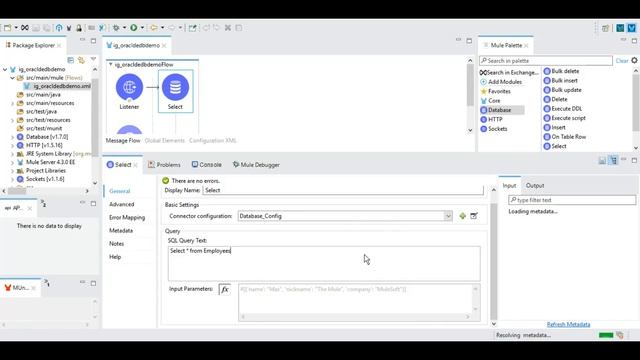Click the Run (green play) toolbar icon
Screen dimensions: 640x360
pyautogui.click(x=133, y=28)
